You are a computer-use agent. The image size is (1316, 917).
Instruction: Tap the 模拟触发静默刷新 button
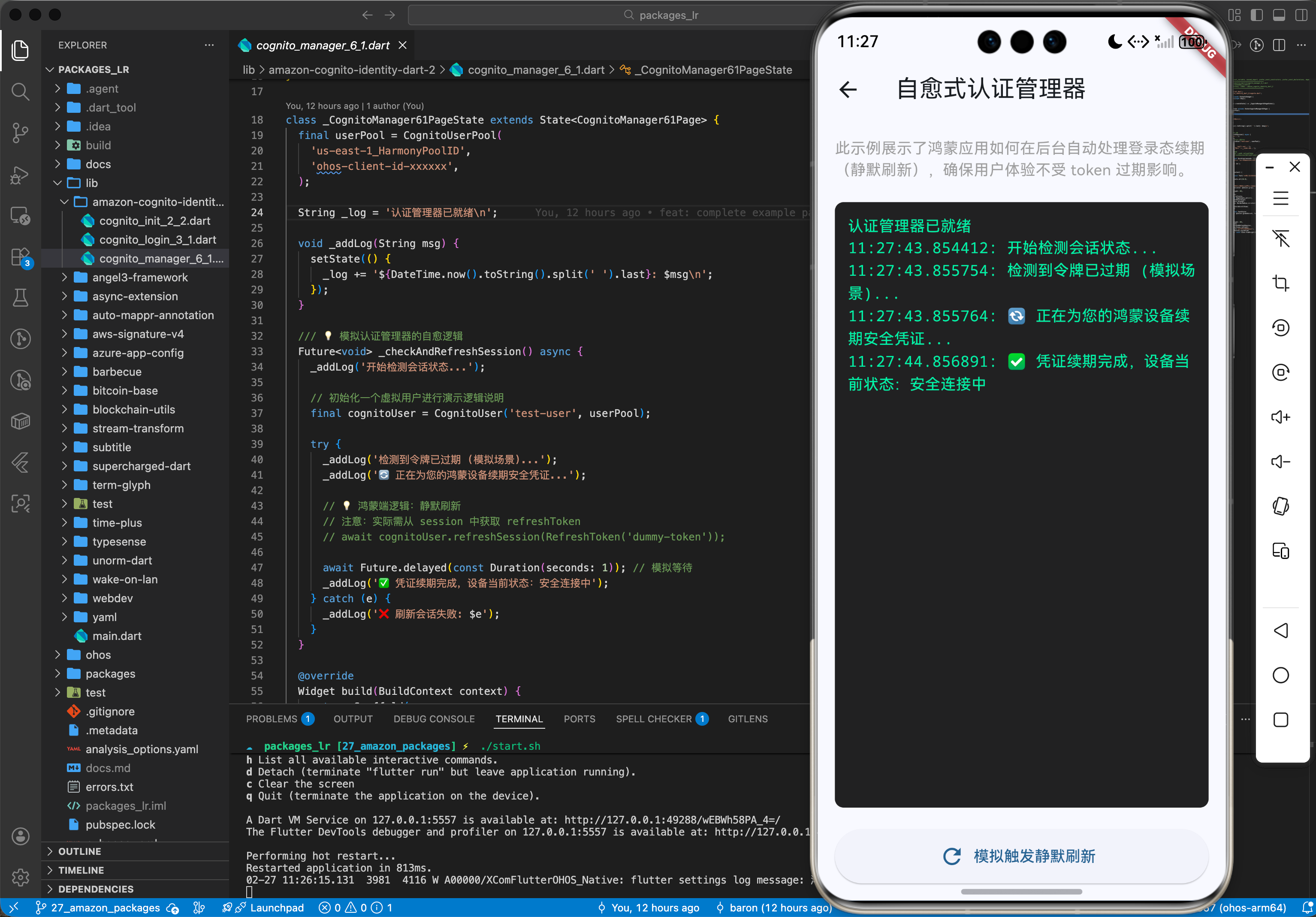tap(1021, 856)
